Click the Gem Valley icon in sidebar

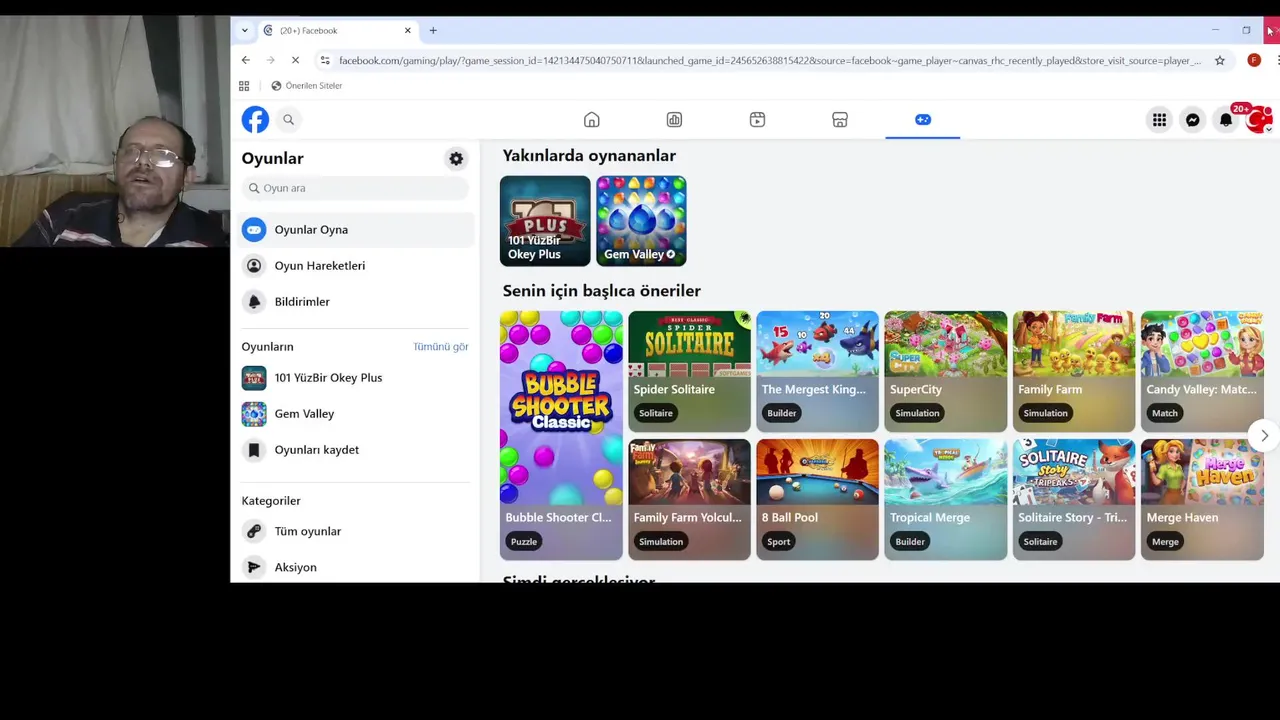pyautogui.click(x=254, y=414)
